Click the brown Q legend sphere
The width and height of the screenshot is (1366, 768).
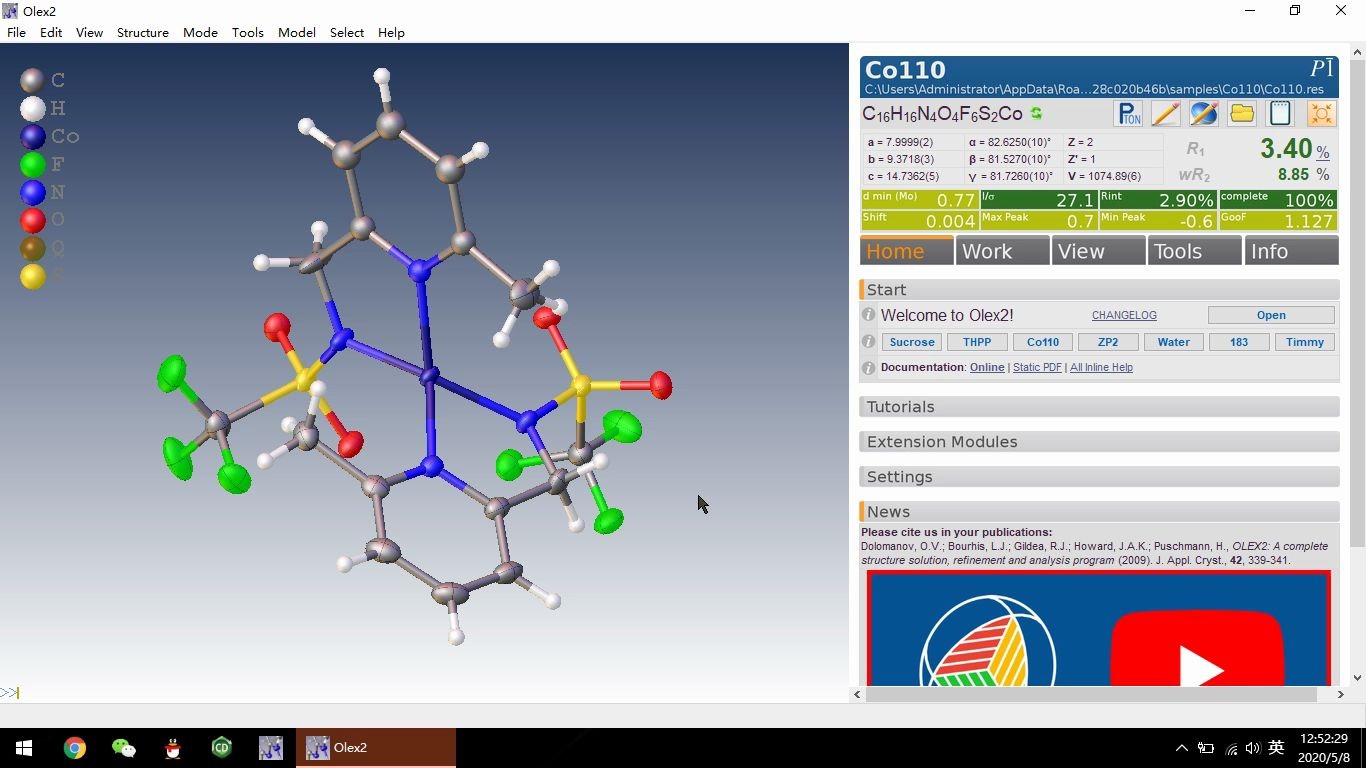[x=32, y=248]
